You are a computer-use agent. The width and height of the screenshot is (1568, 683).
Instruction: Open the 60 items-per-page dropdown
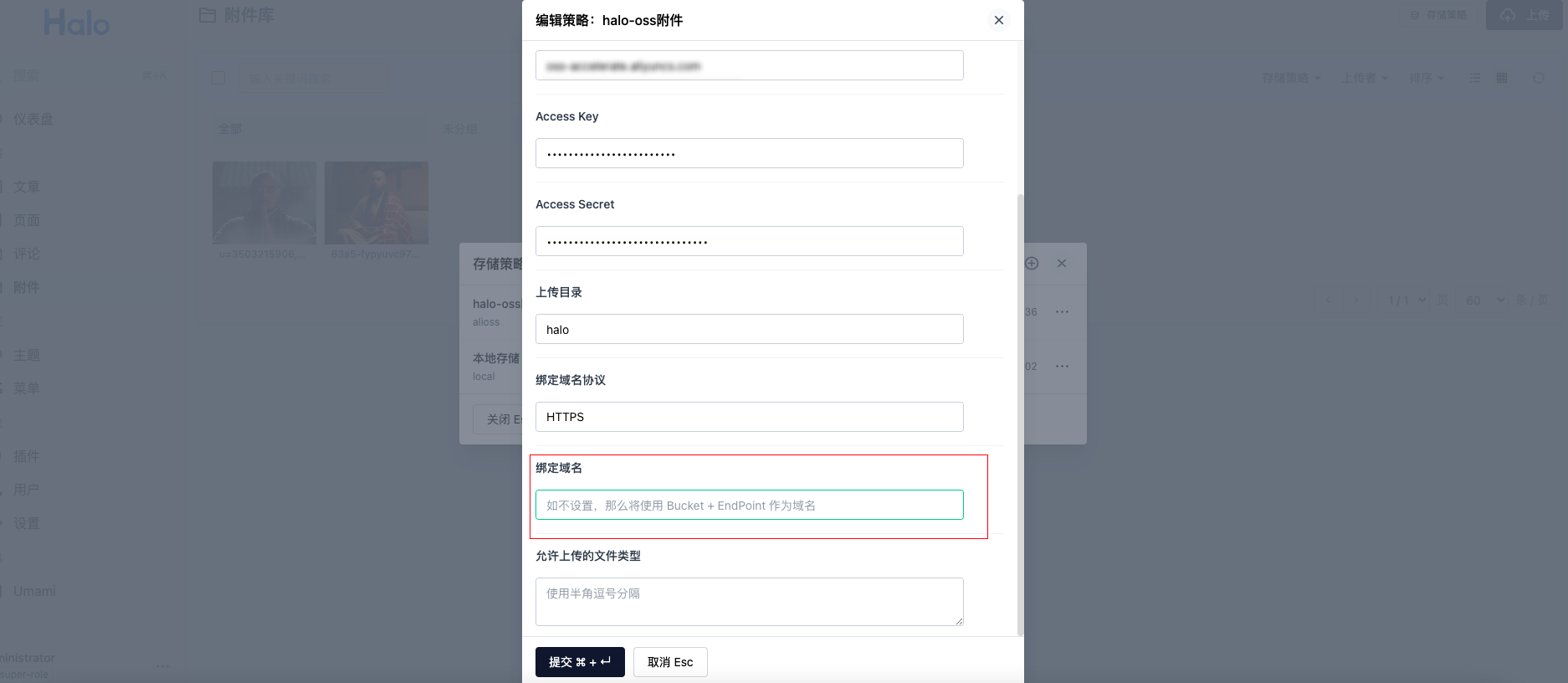click(1484, 300)
